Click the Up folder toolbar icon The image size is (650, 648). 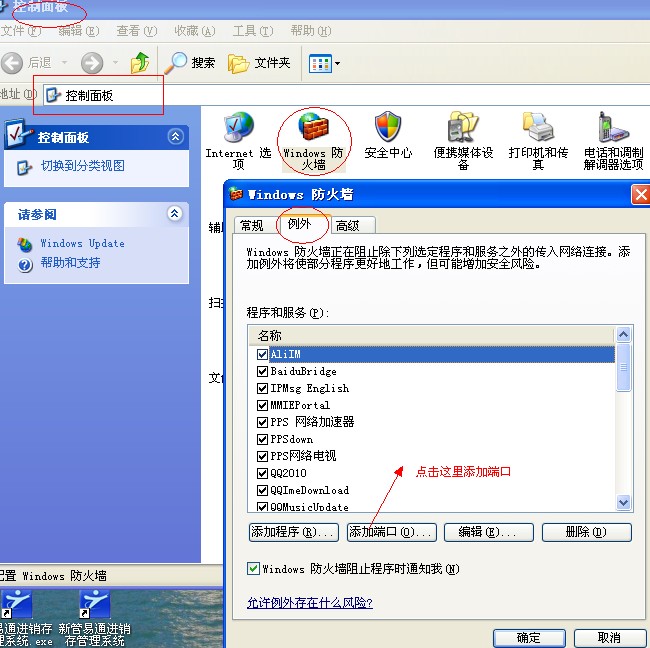click(x=140, y=63)
